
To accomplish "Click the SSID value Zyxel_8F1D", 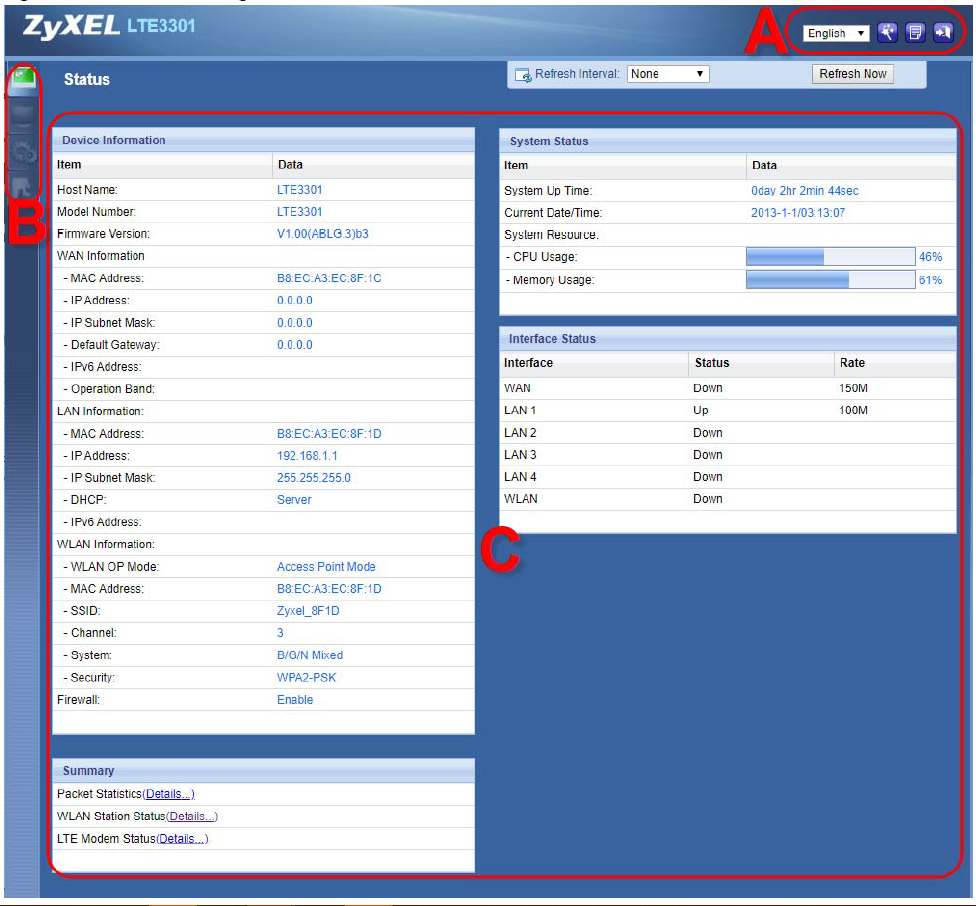I will [x=308, y=611].
